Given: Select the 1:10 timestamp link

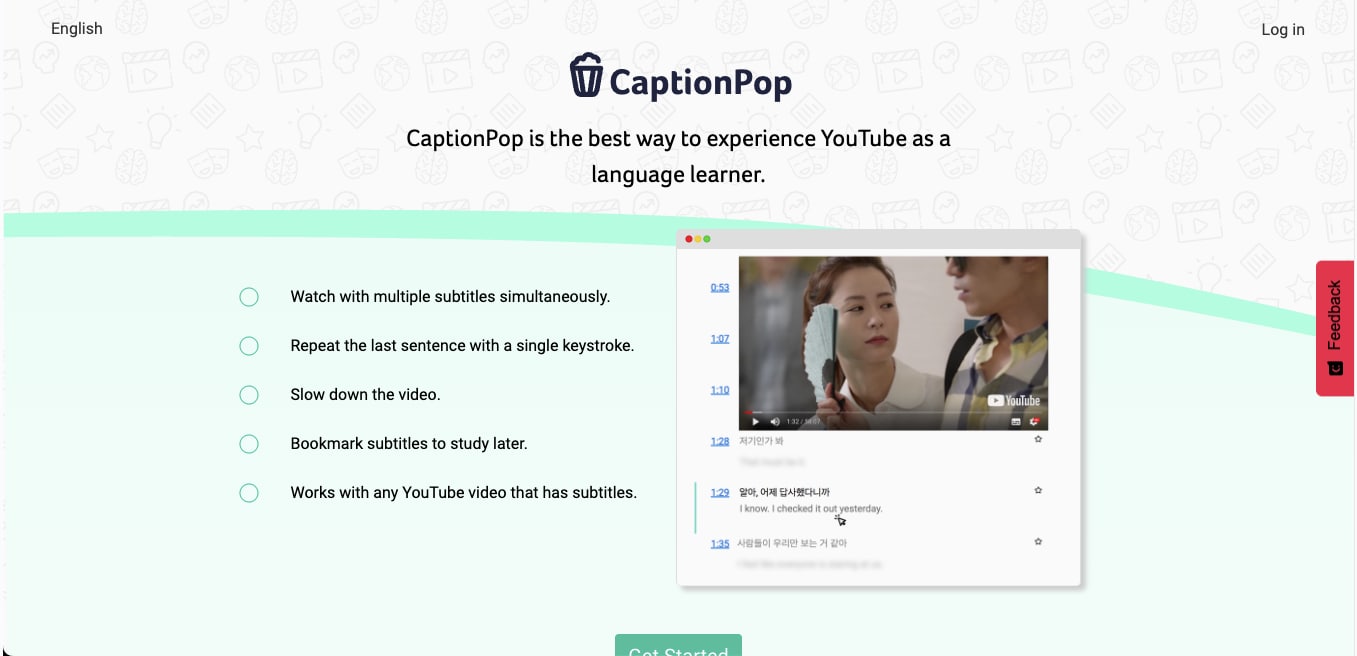Looking at the screenshot, I should [x=720, y=390].
